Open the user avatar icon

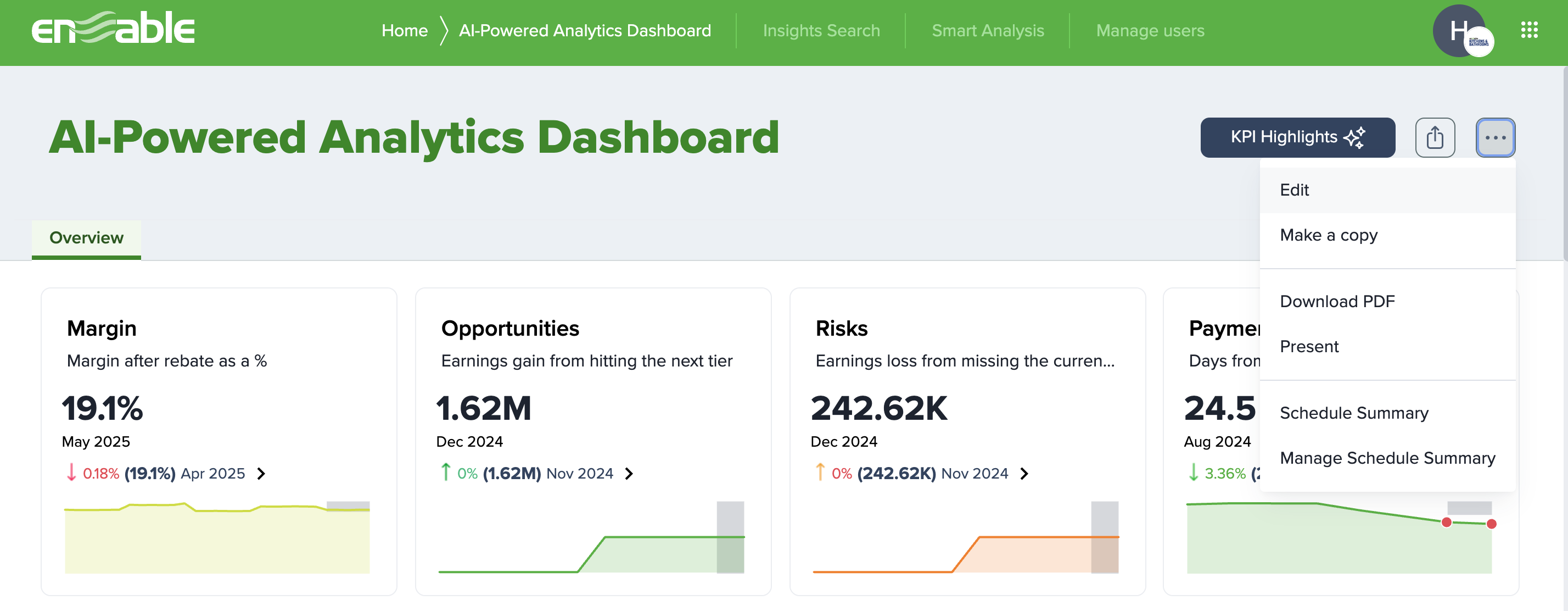(x=1459, y=30)
